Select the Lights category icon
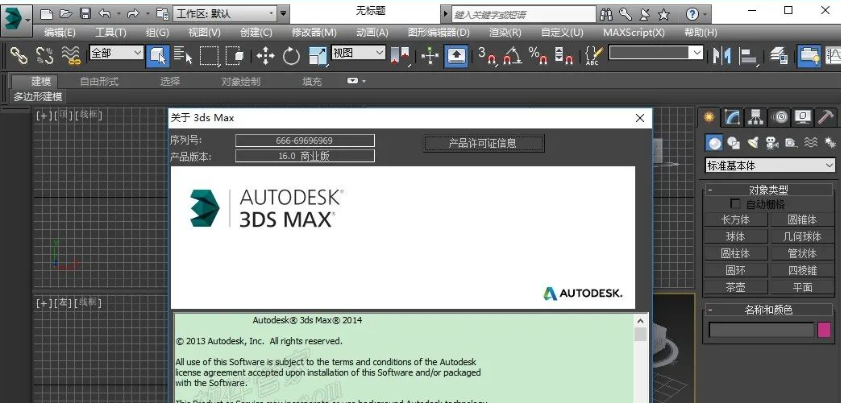This screenshot has height=403, width=841. click(753, 143)
